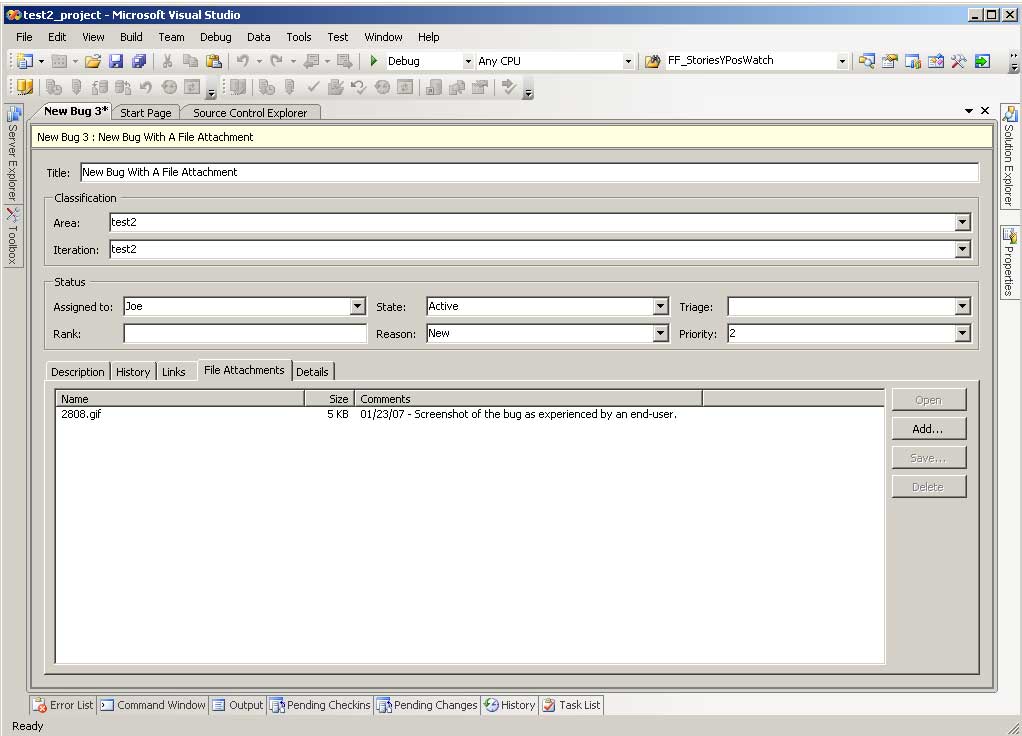Switch to the Links tab

pyautogui.click(x=173, y=372)
